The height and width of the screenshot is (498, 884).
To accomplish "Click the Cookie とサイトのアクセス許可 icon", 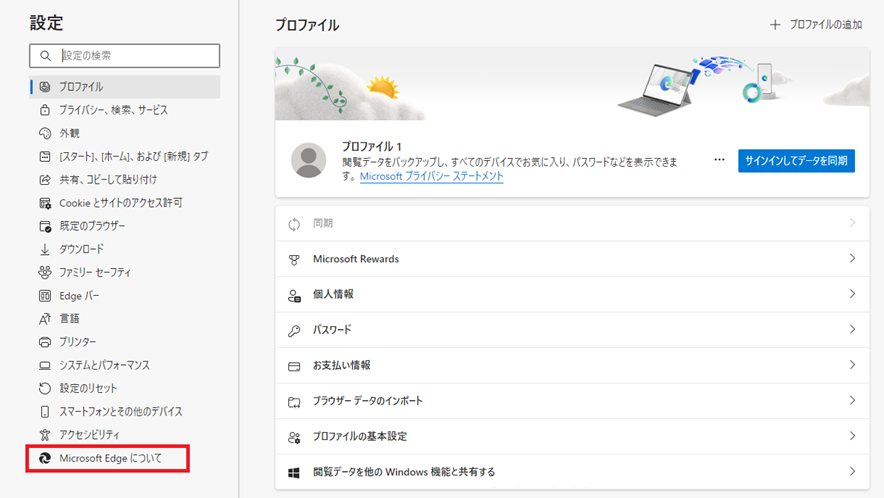I will click(x=45, y=203).
